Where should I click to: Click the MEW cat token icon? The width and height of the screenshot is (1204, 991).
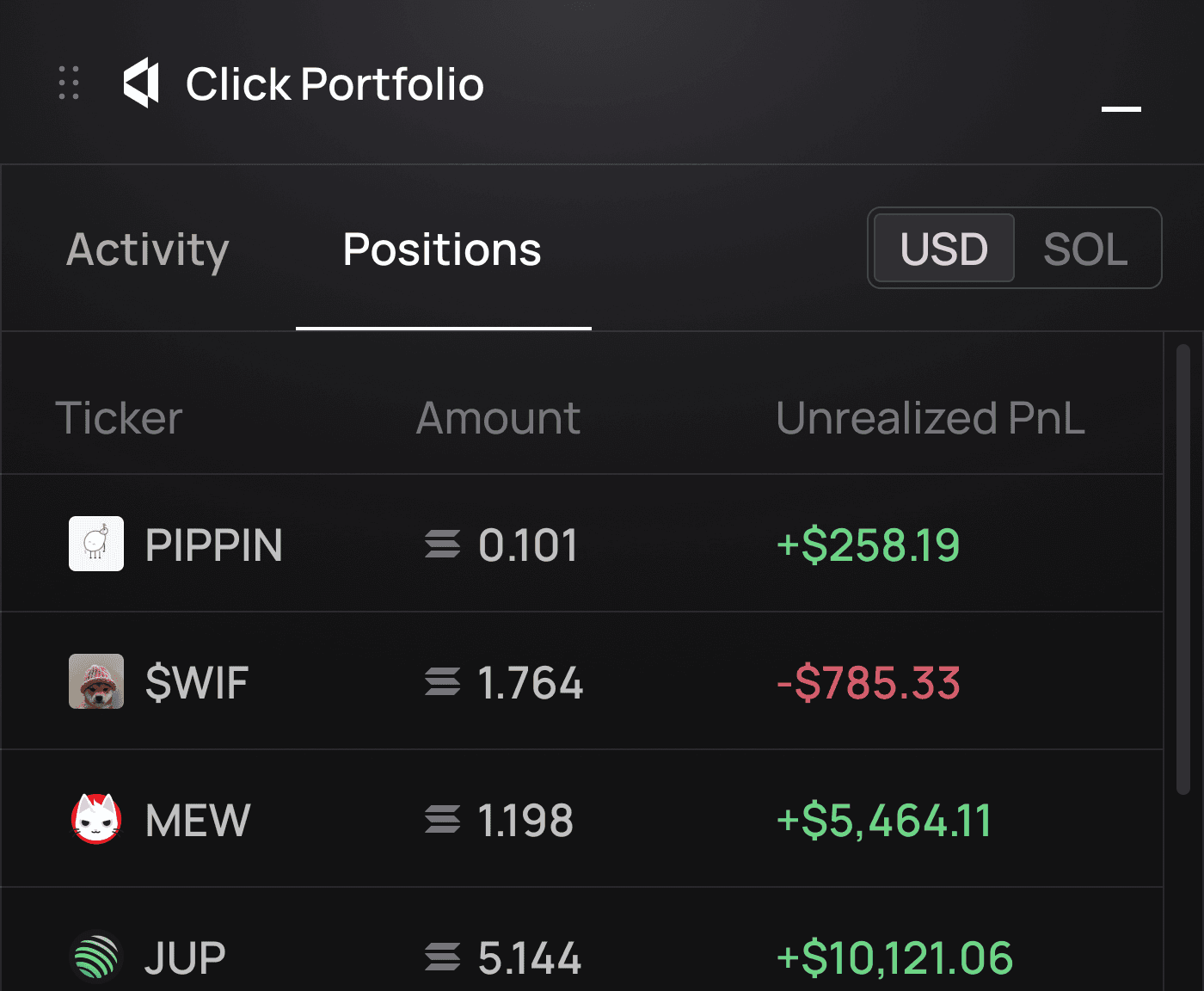tap(96, 819)
